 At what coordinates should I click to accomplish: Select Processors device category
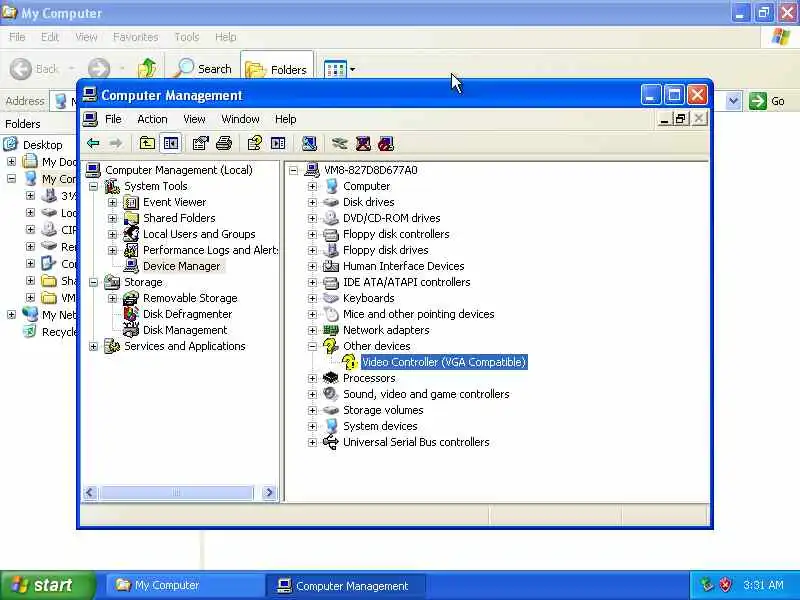(x=369, y=378)
